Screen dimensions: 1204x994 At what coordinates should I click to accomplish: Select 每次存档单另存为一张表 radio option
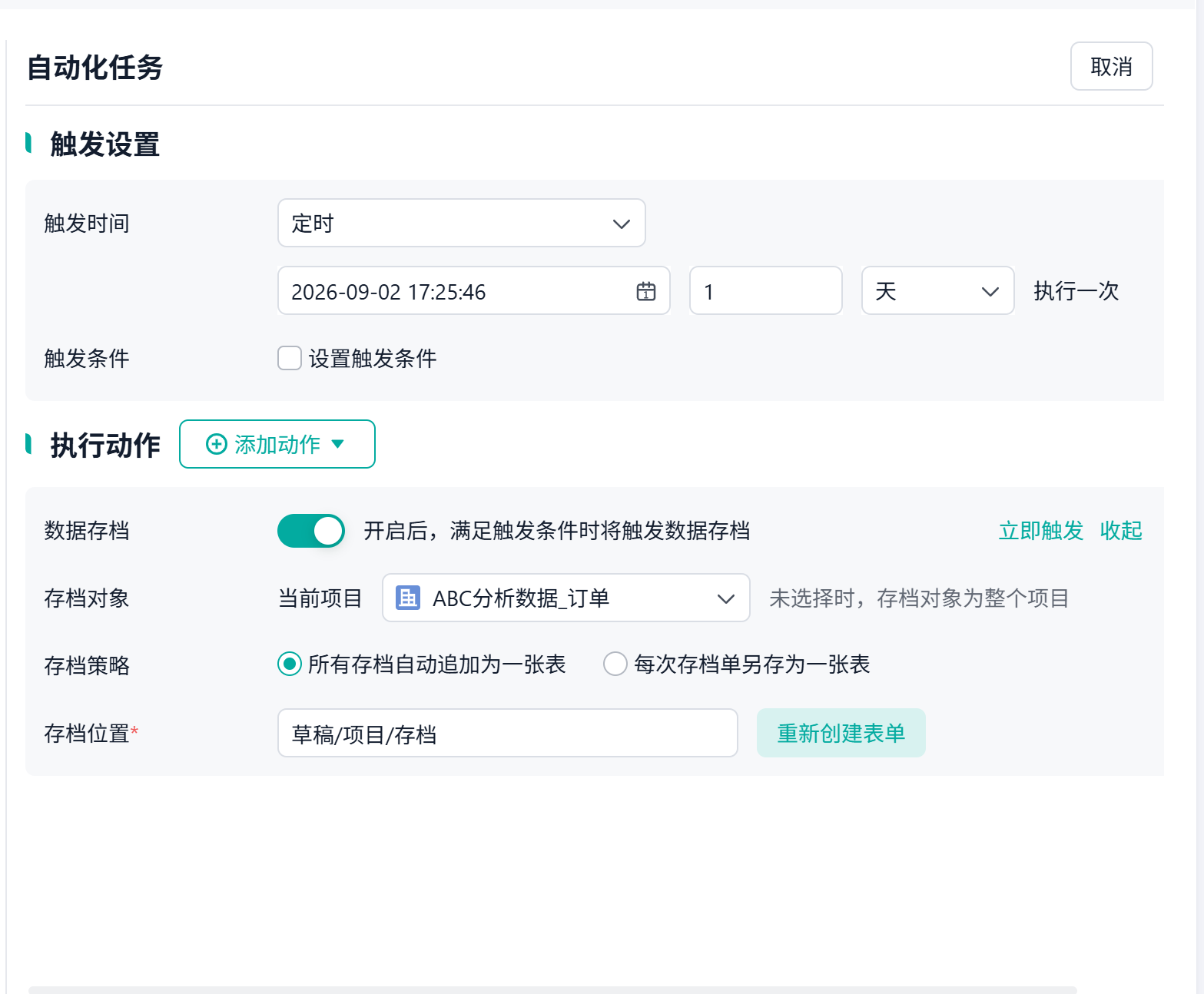click(x=615, y=664)
